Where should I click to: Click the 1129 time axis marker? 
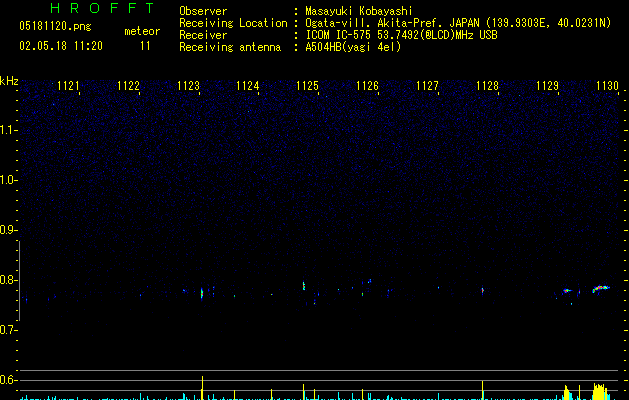pyautogui.click(x=547, y=86)
